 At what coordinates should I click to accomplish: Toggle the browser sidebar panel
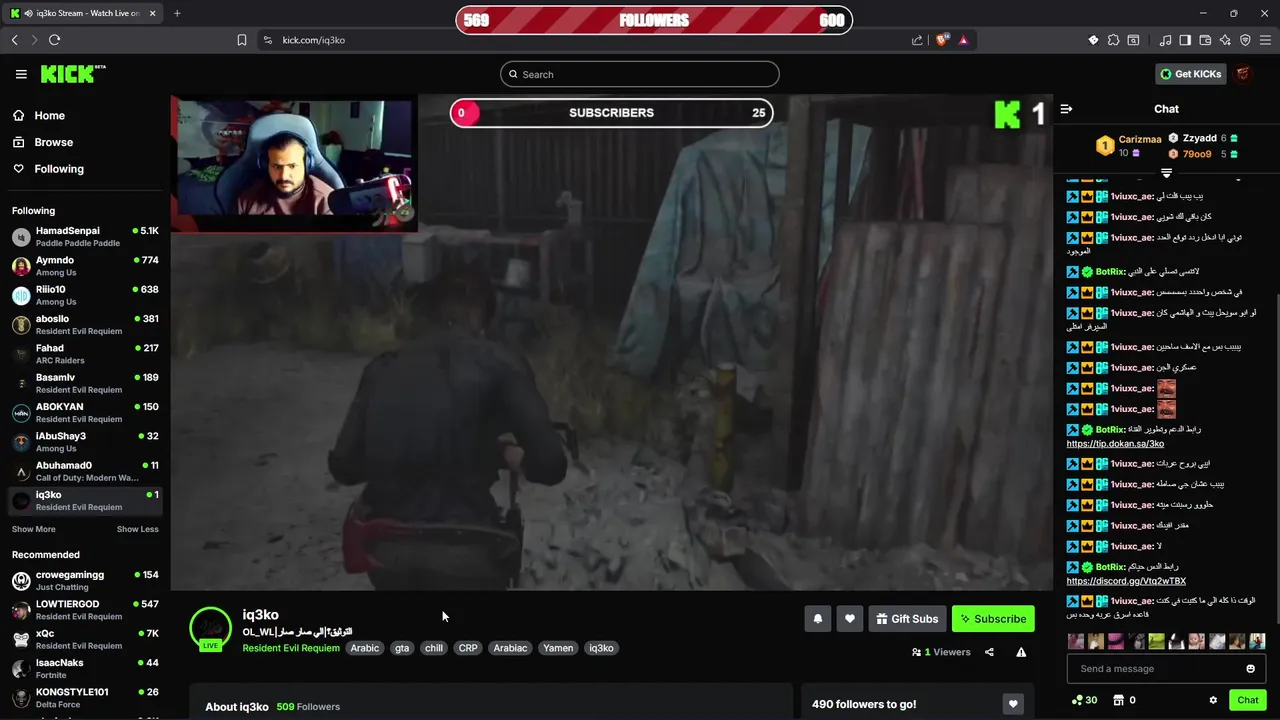click(x=1185, y=40)
